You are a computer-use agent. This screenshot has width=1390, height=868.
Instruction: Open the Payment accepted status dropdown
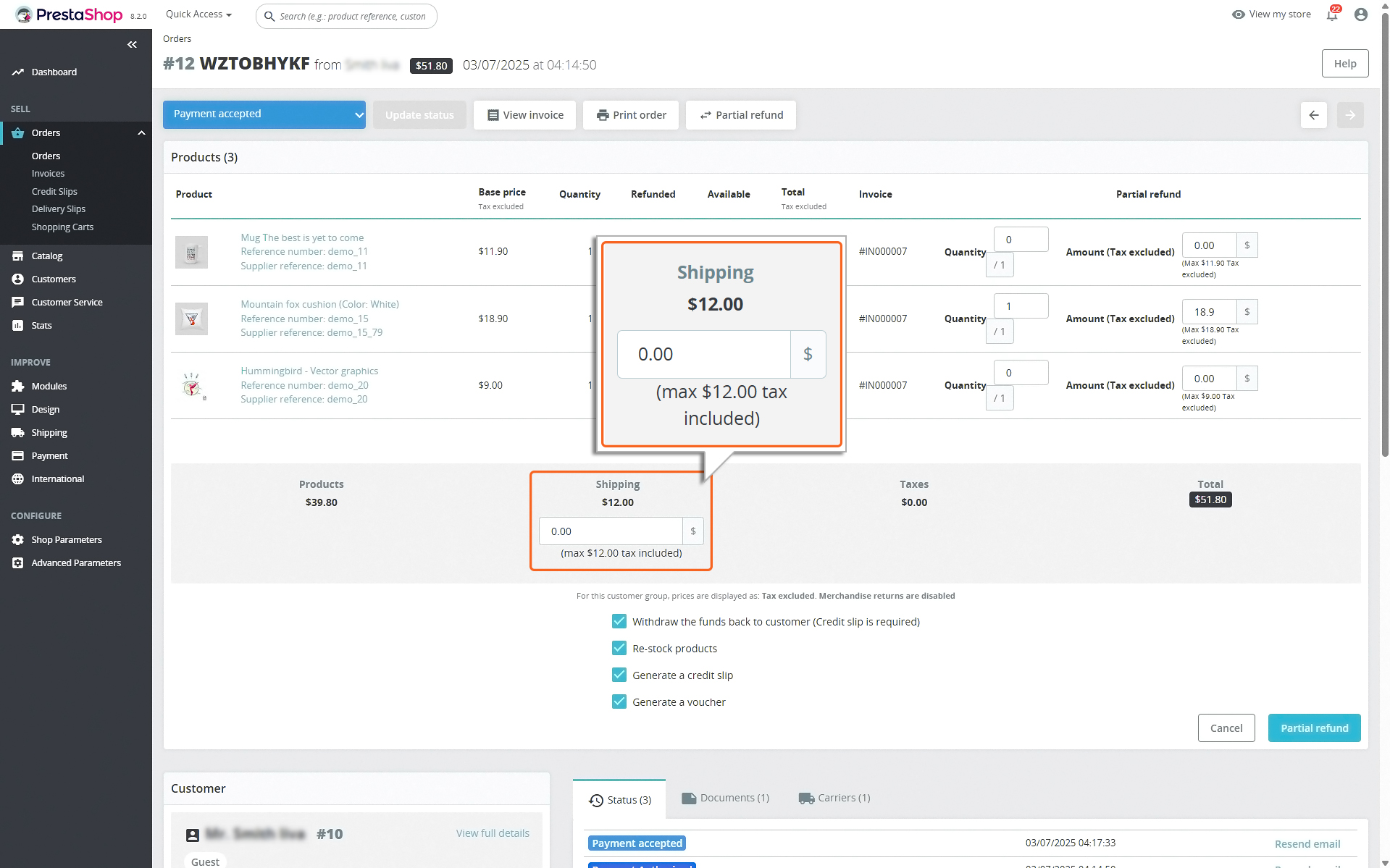(264, 114)
